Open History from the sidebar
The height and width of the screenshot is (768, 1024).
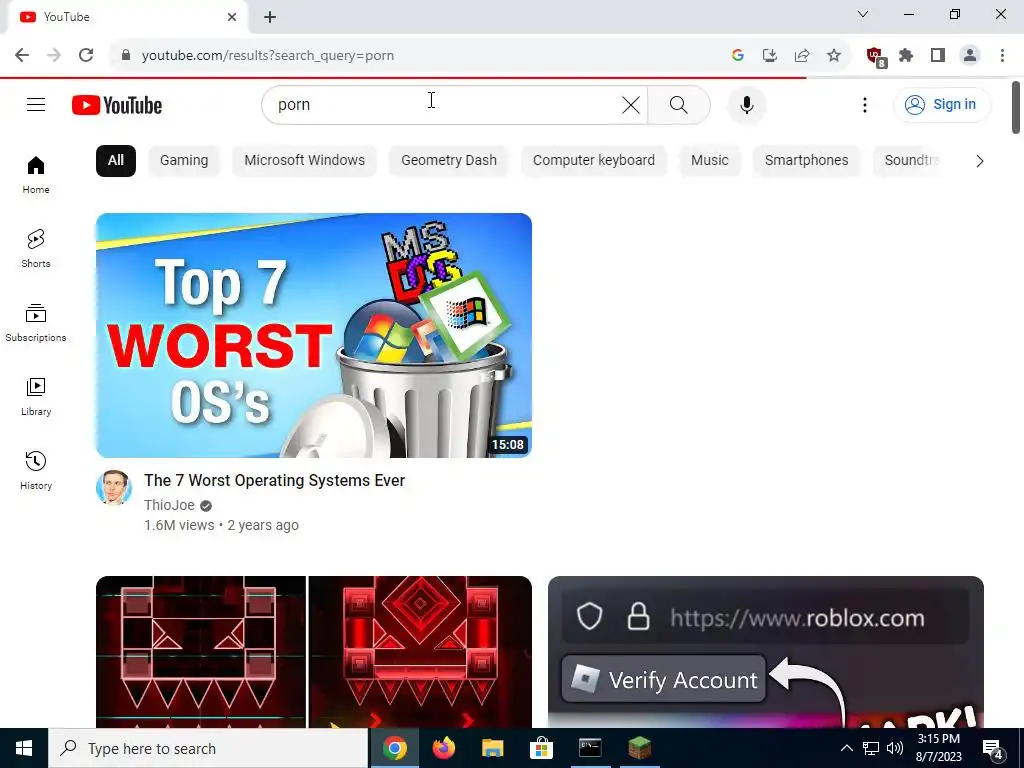point(36,470)
